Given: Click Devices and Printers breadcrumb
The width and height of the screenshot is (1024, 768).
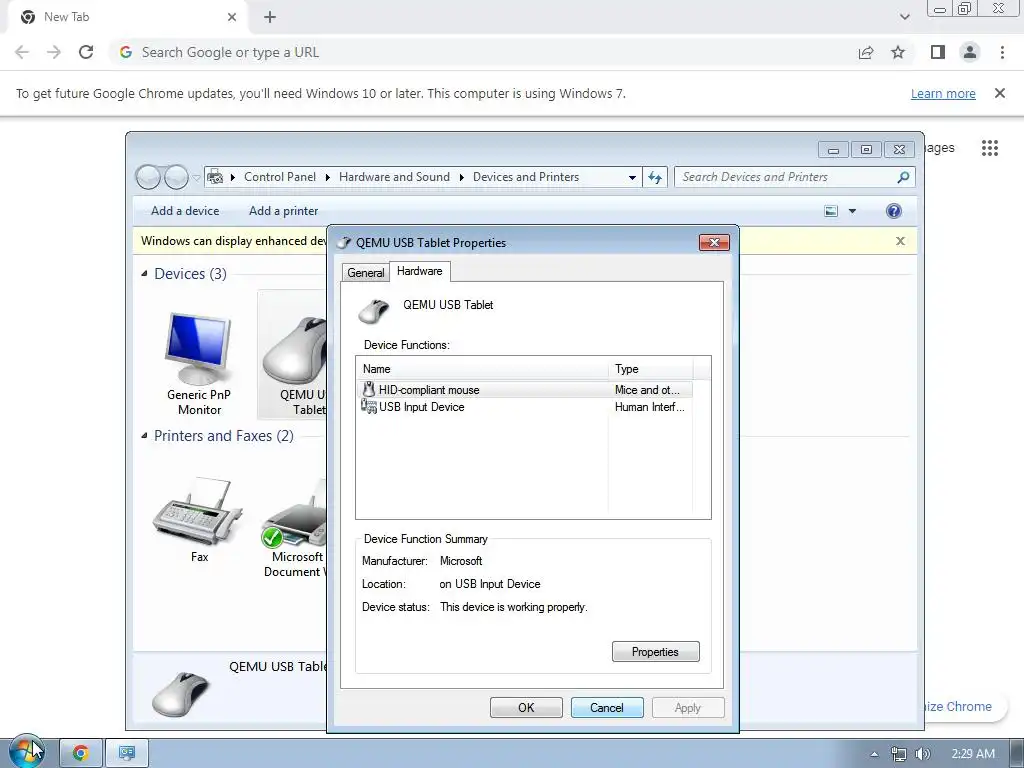Looking at the screenshot, I should pos(526,177).
